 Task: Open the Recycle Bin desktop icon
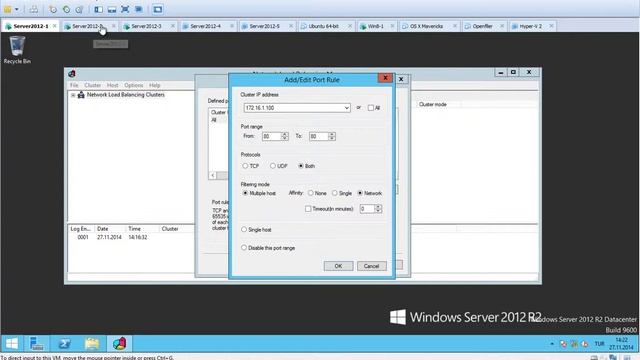[17, 49]
